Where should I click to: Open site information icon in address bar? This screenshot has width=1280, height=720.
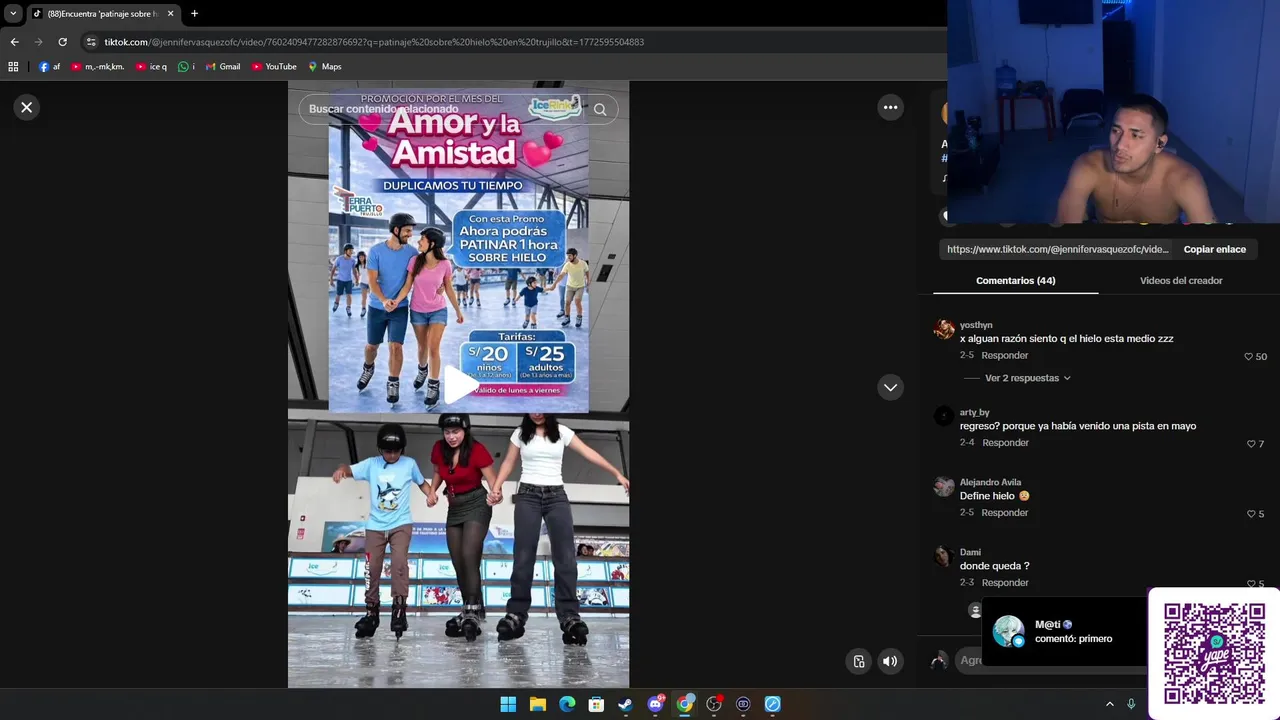[x=91, y=42]
